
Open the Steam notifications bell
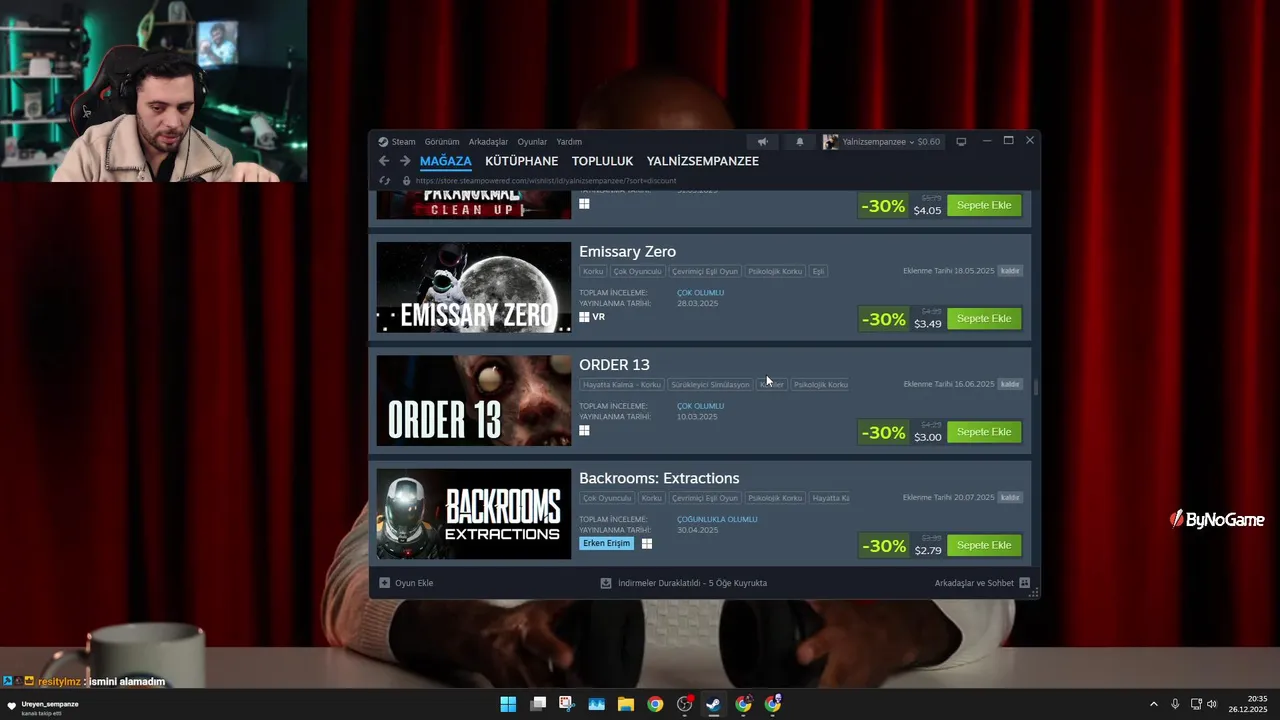(x=799, y=142)
